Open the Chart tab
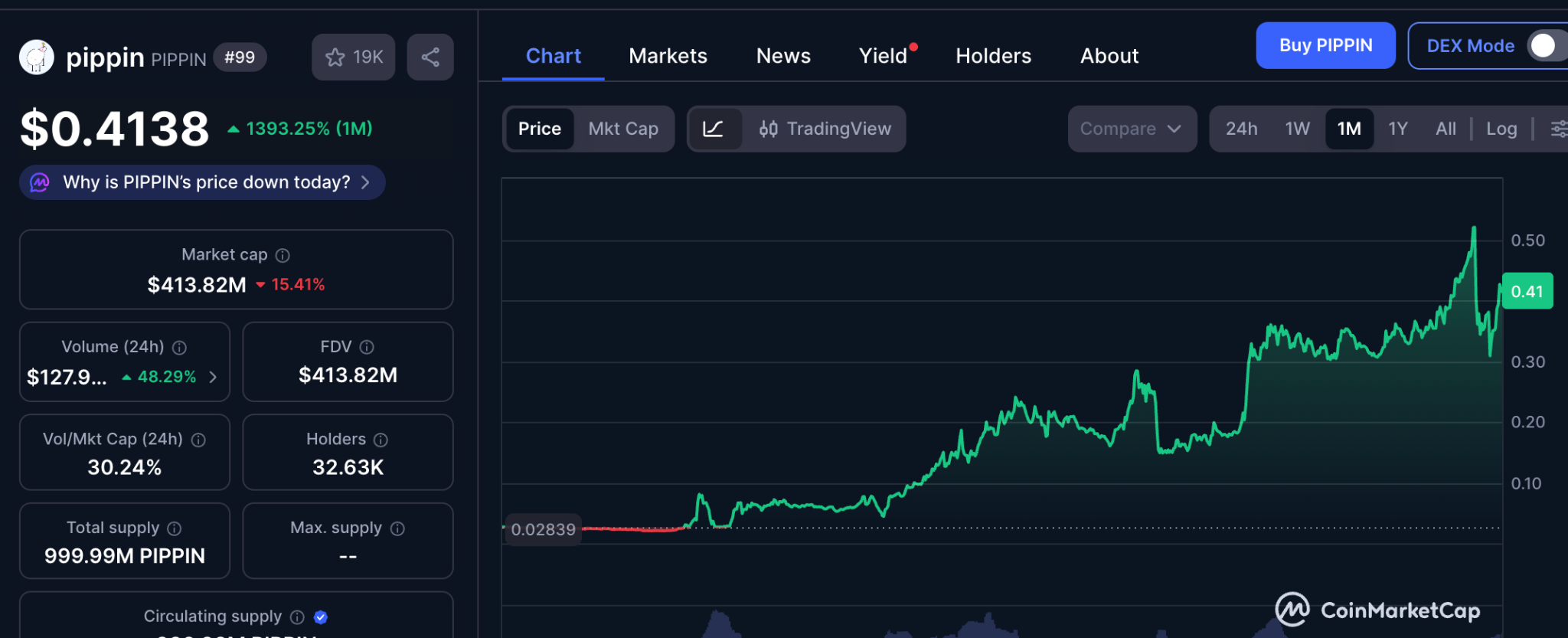Image resolution: width=1568 pixels, height=638 pixels. 554,56
